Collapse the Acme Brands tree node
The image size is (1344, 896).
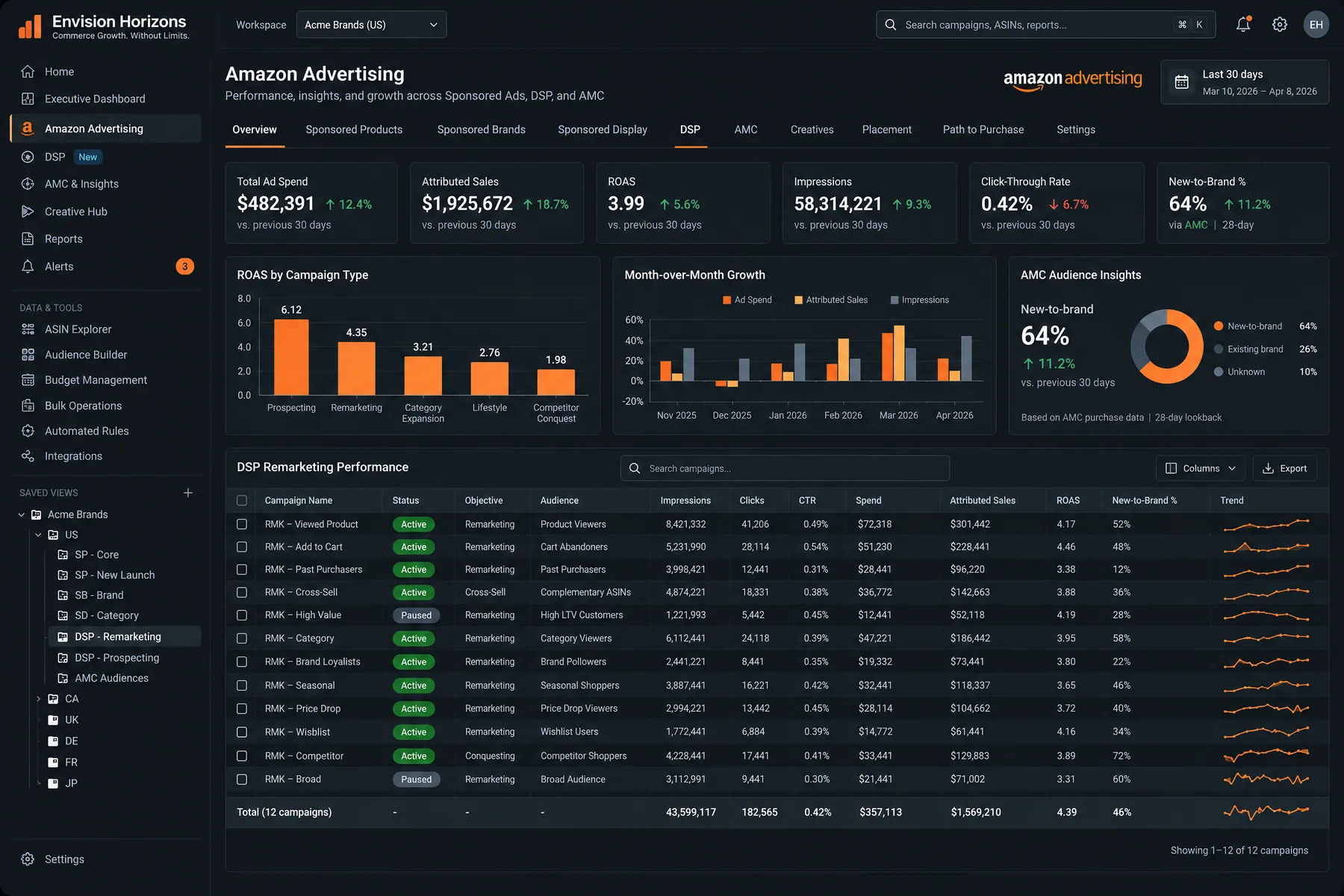(22, 514)
